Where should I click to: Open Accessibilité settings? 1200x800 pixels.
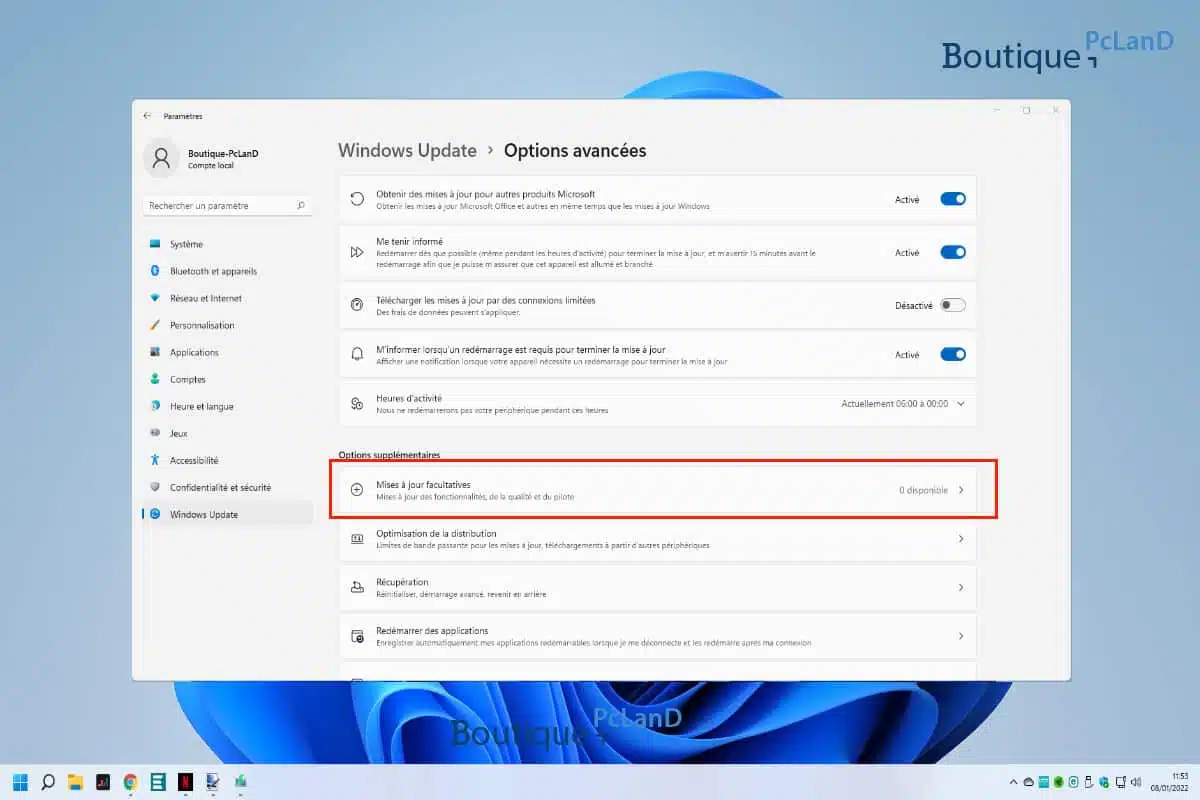coord(228,460)
